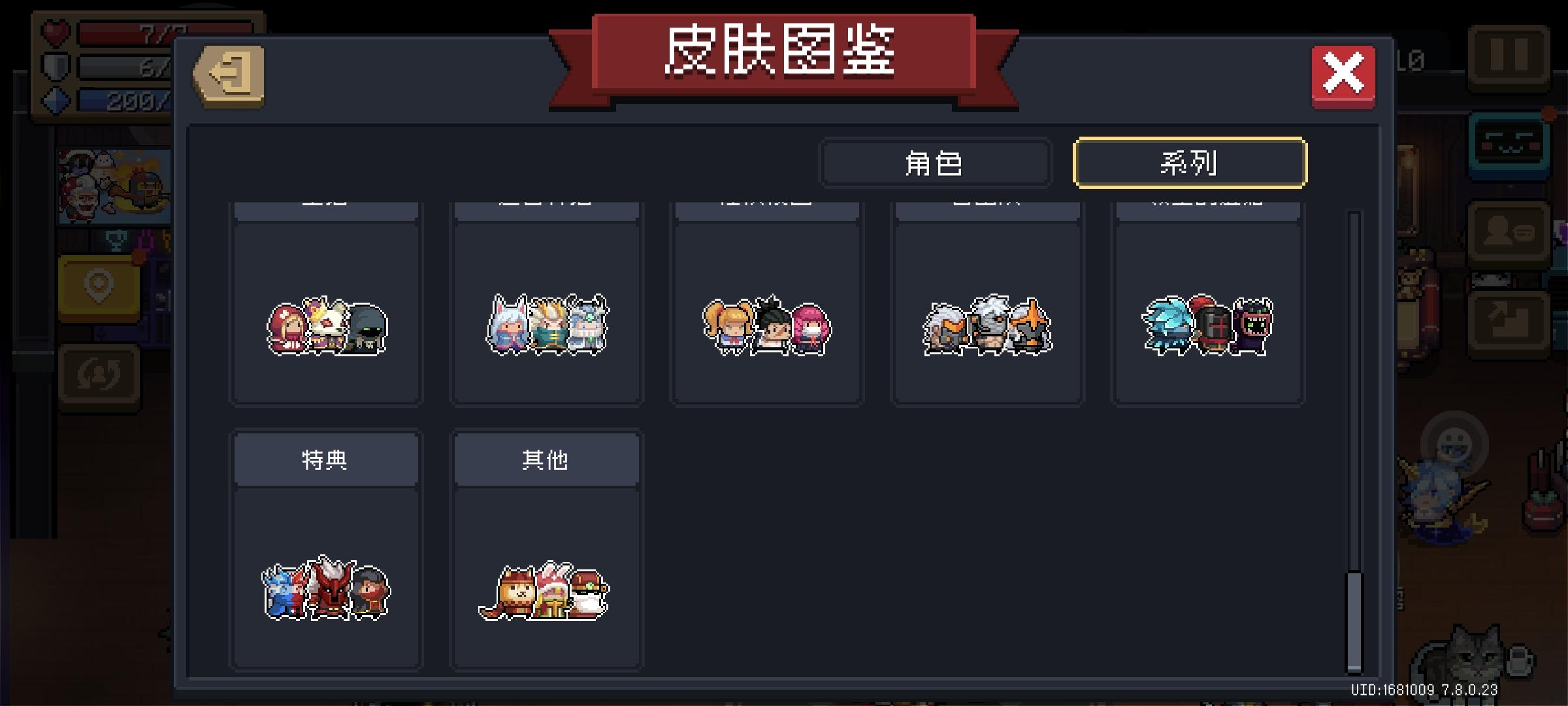This screenshot has height=706, width=1568.
Task: Select the 特典 header label
Action: (x=325, y=460)
